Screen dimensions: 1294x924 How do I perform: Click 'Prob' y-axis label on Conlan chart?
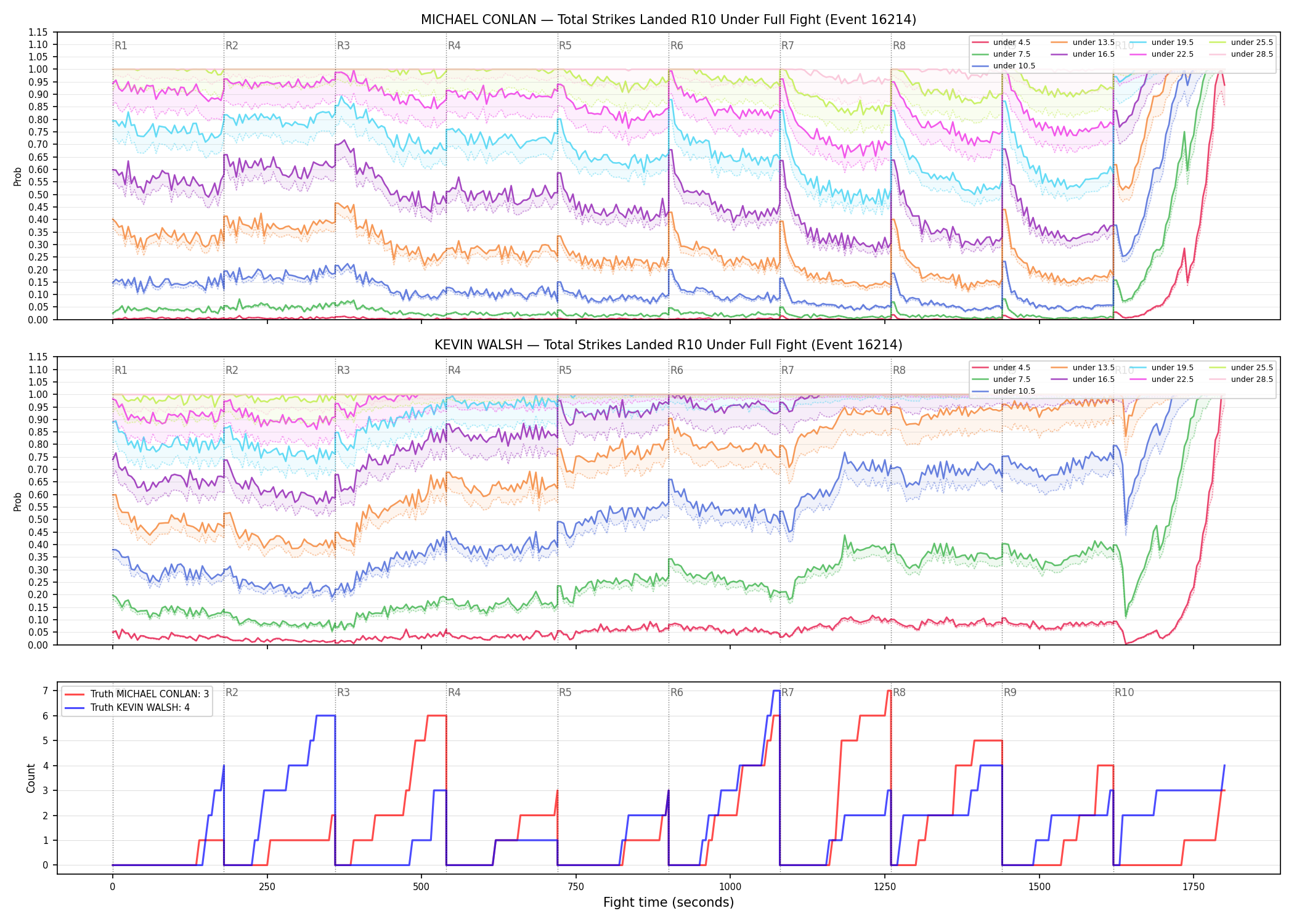[x=18, y=176]
